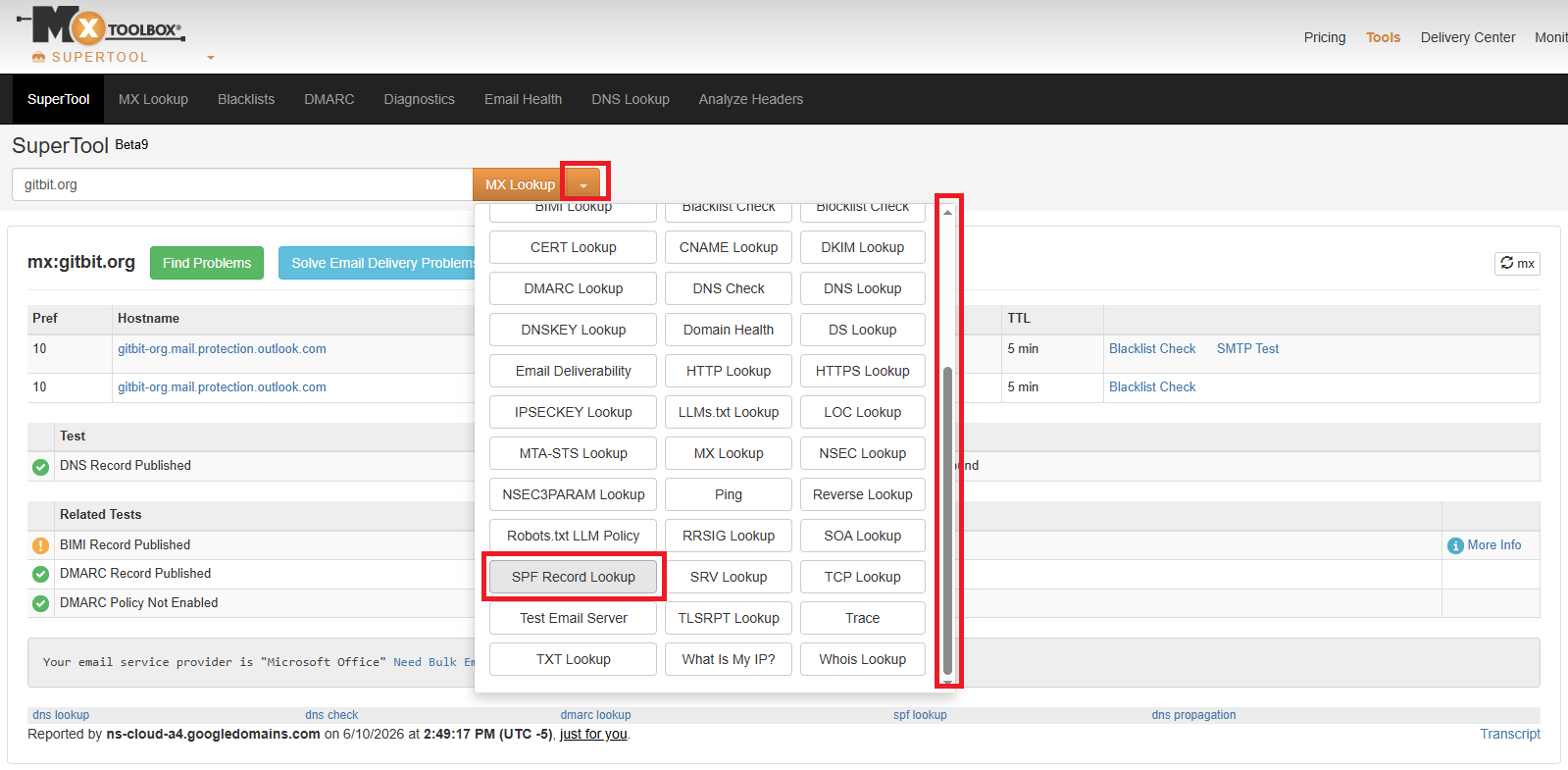Open the Email Health nav tab
1568x770 pixels.
(523, 99)
